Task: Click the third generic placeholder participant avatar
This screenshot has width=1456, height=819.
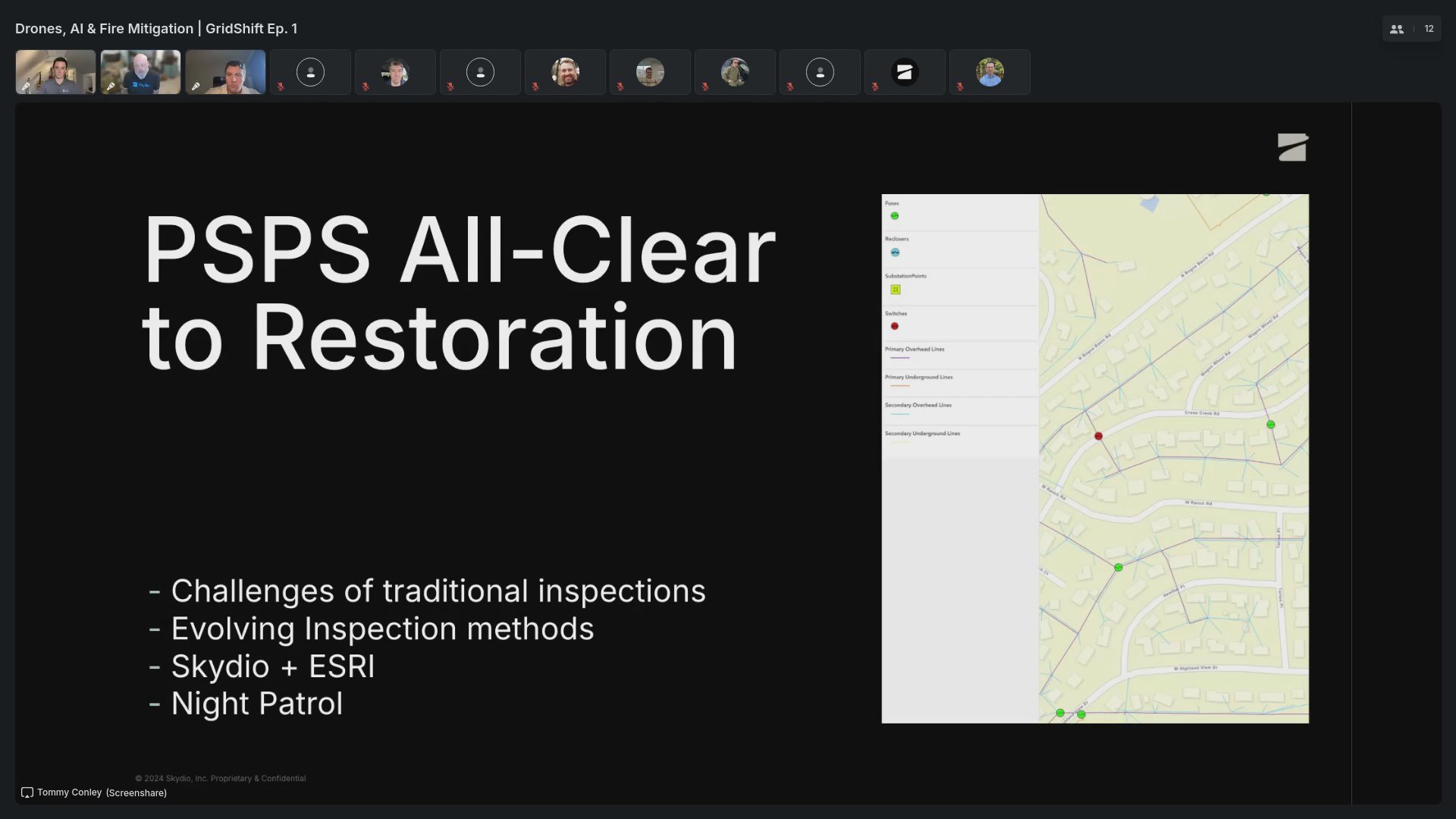Action: [820, 72]
